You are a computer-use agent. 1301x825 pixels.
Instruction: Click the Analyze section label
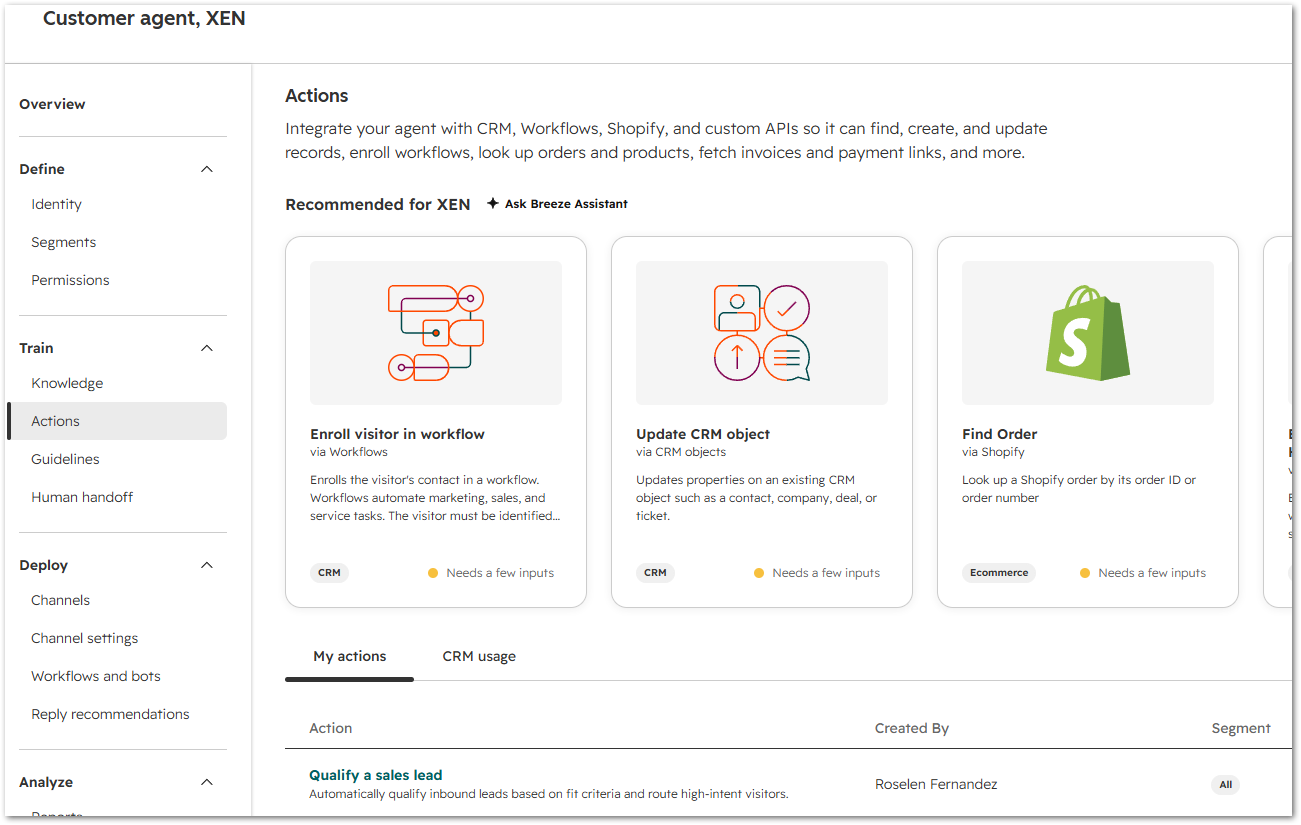(46, 782)
